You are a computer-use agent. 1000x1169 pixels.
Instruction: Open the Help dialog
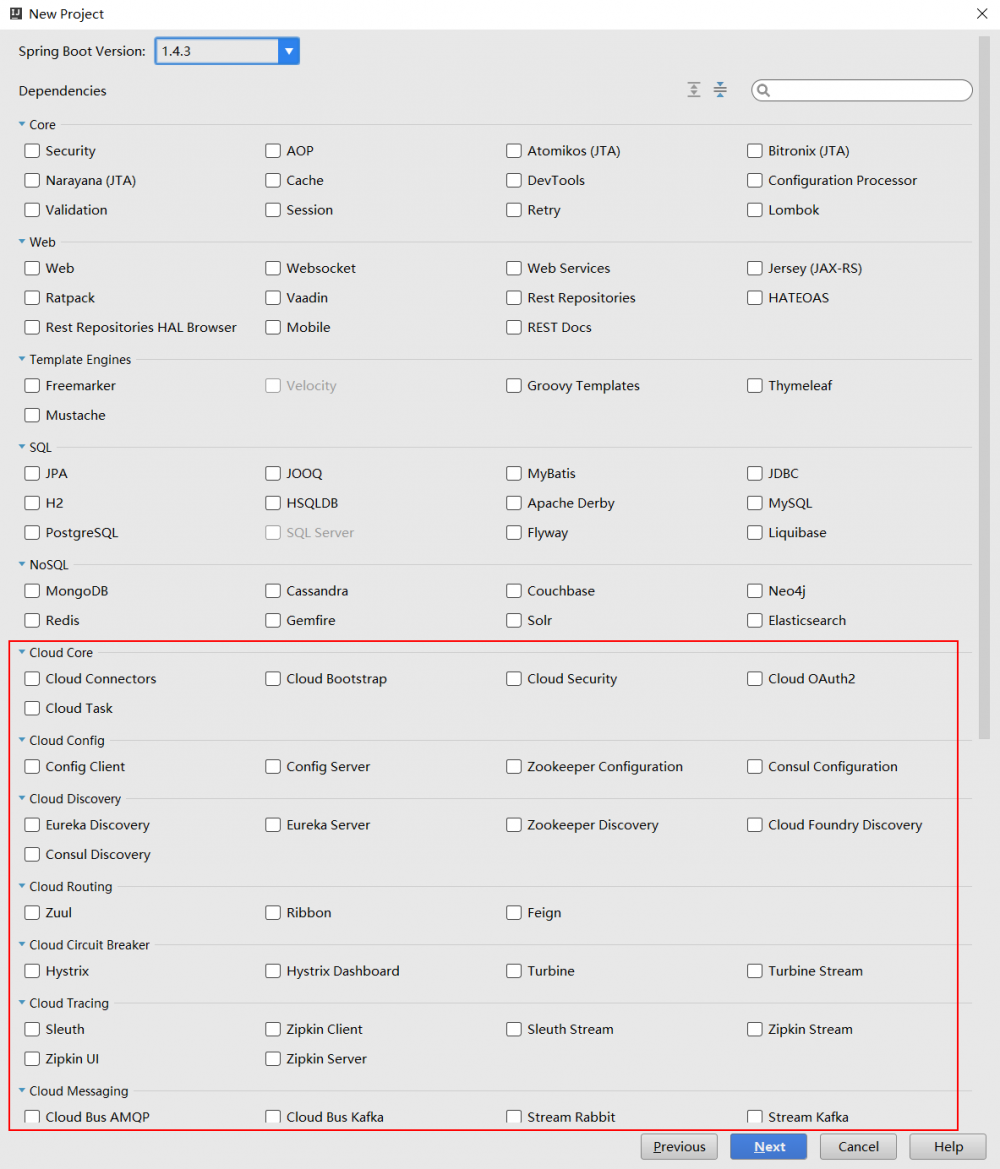[x=946, y=1146]
